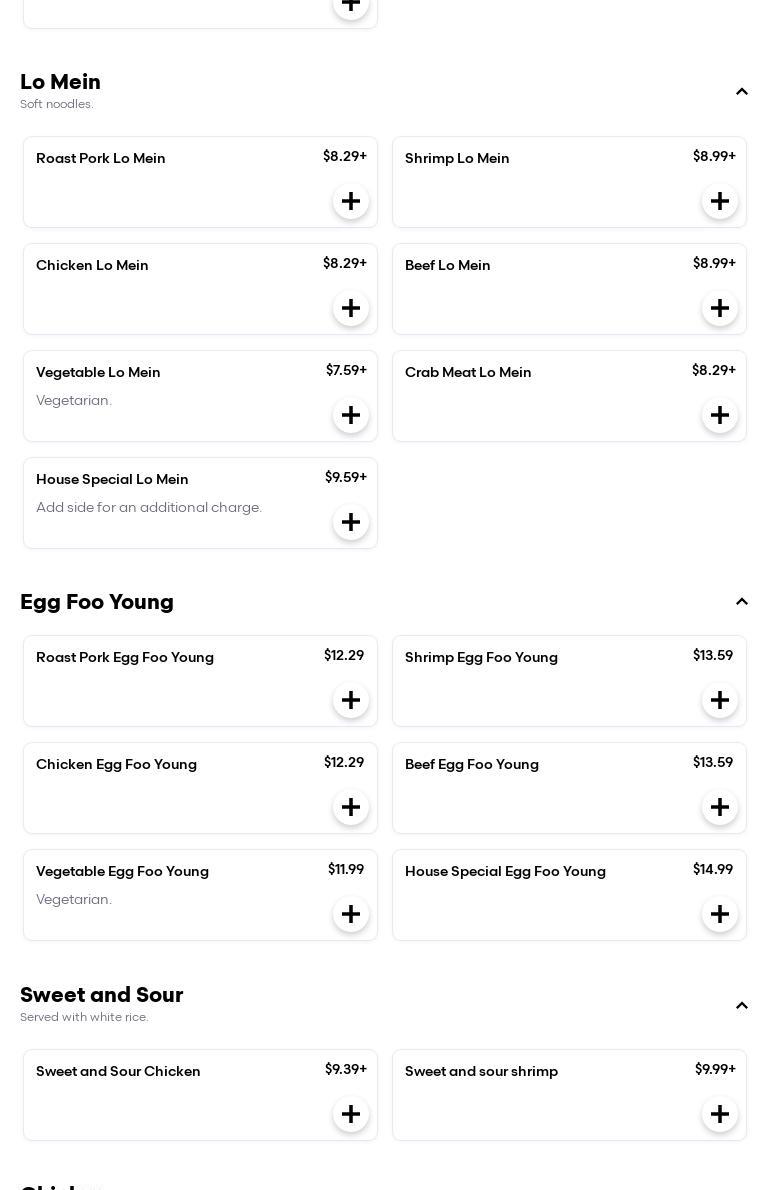Add House Special Egg Foo Young
Image resolution: width=770 pixels, height=1190 pixels.
(720, 914)
